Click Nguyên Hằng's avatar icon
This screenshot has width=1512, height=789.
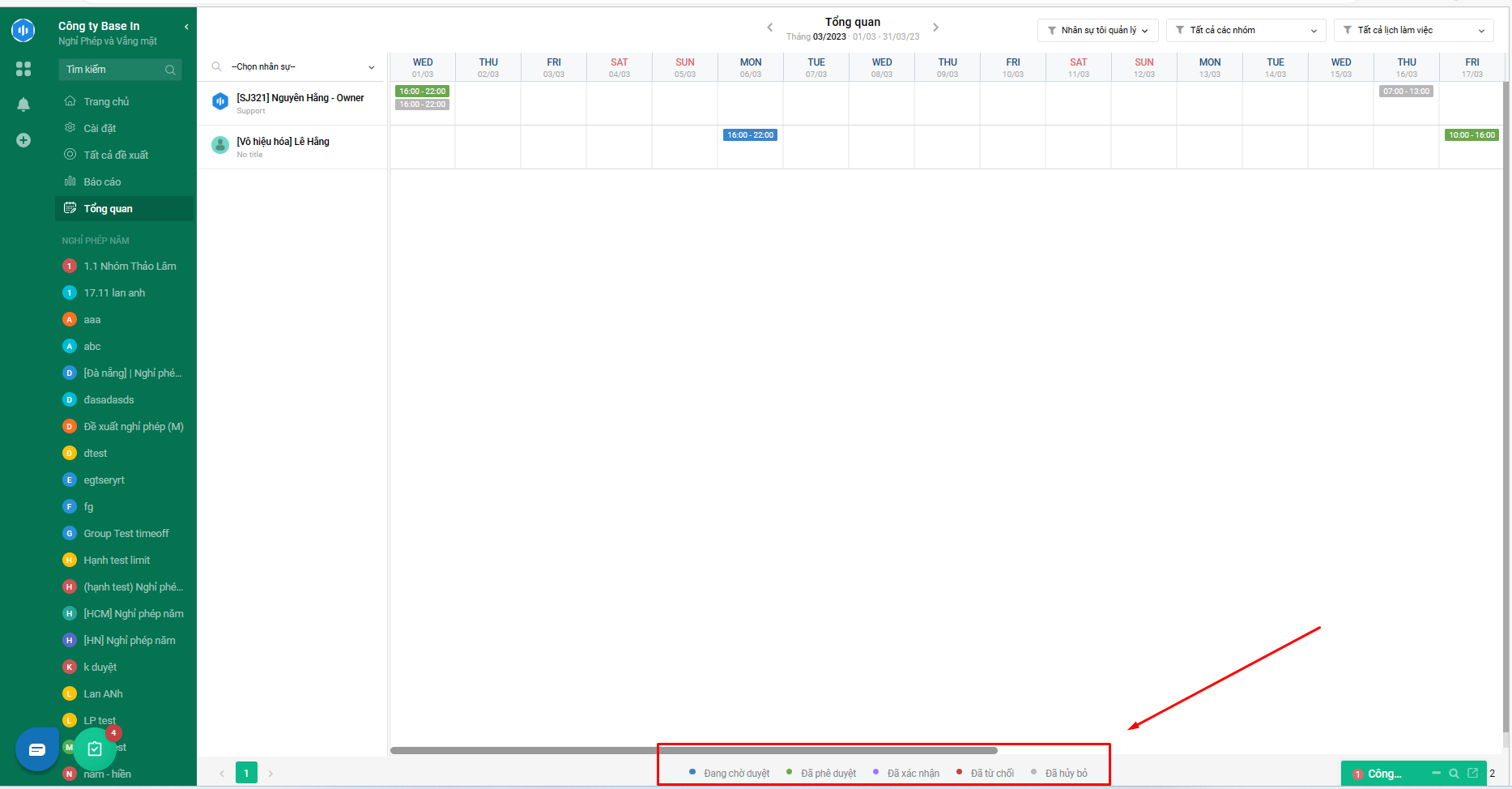220,101
